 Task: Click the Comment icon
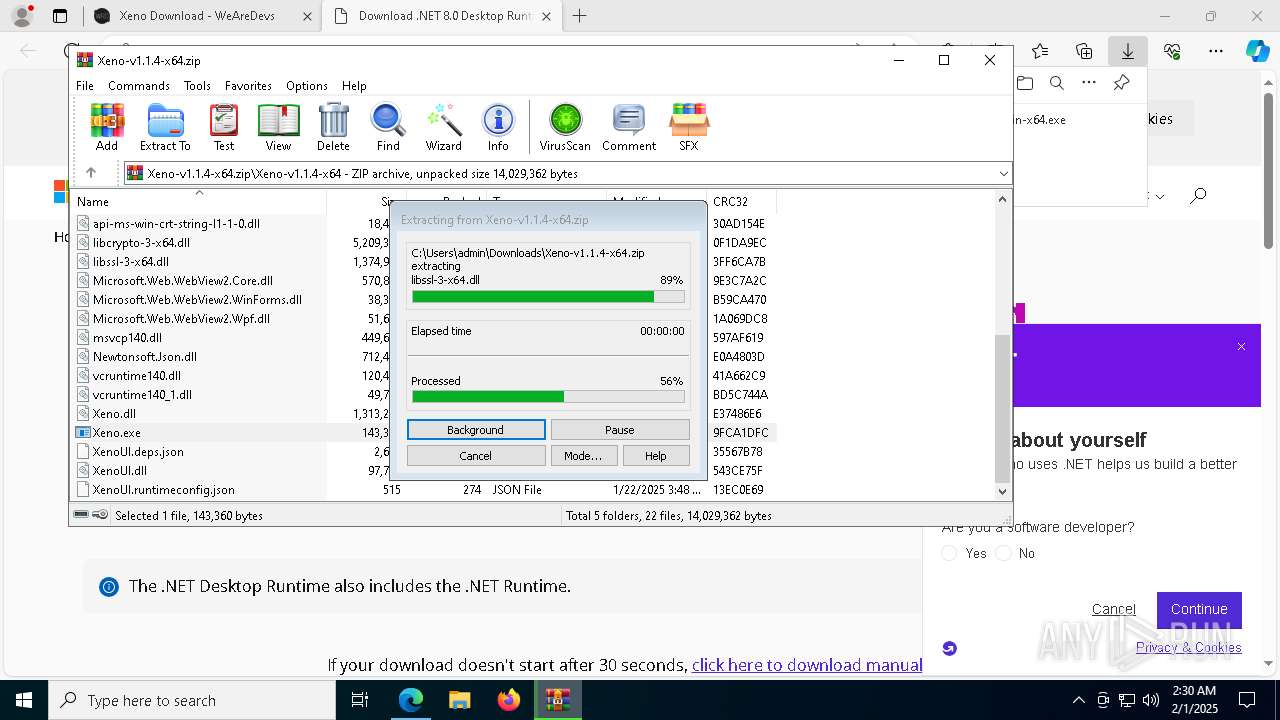(x=629, y=127)
